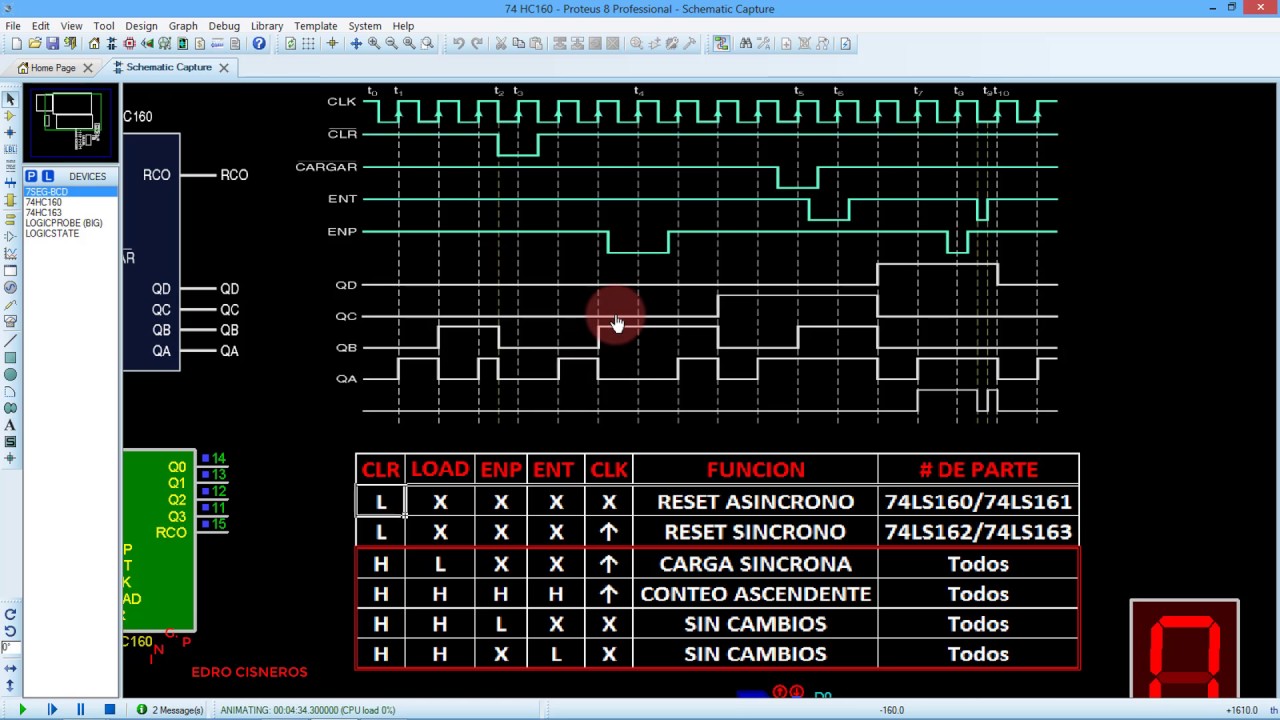The image size is (1280, 720).
Task: Click the rotate clockwise icon
Action: pyautogui.click(x=10, y=614)
